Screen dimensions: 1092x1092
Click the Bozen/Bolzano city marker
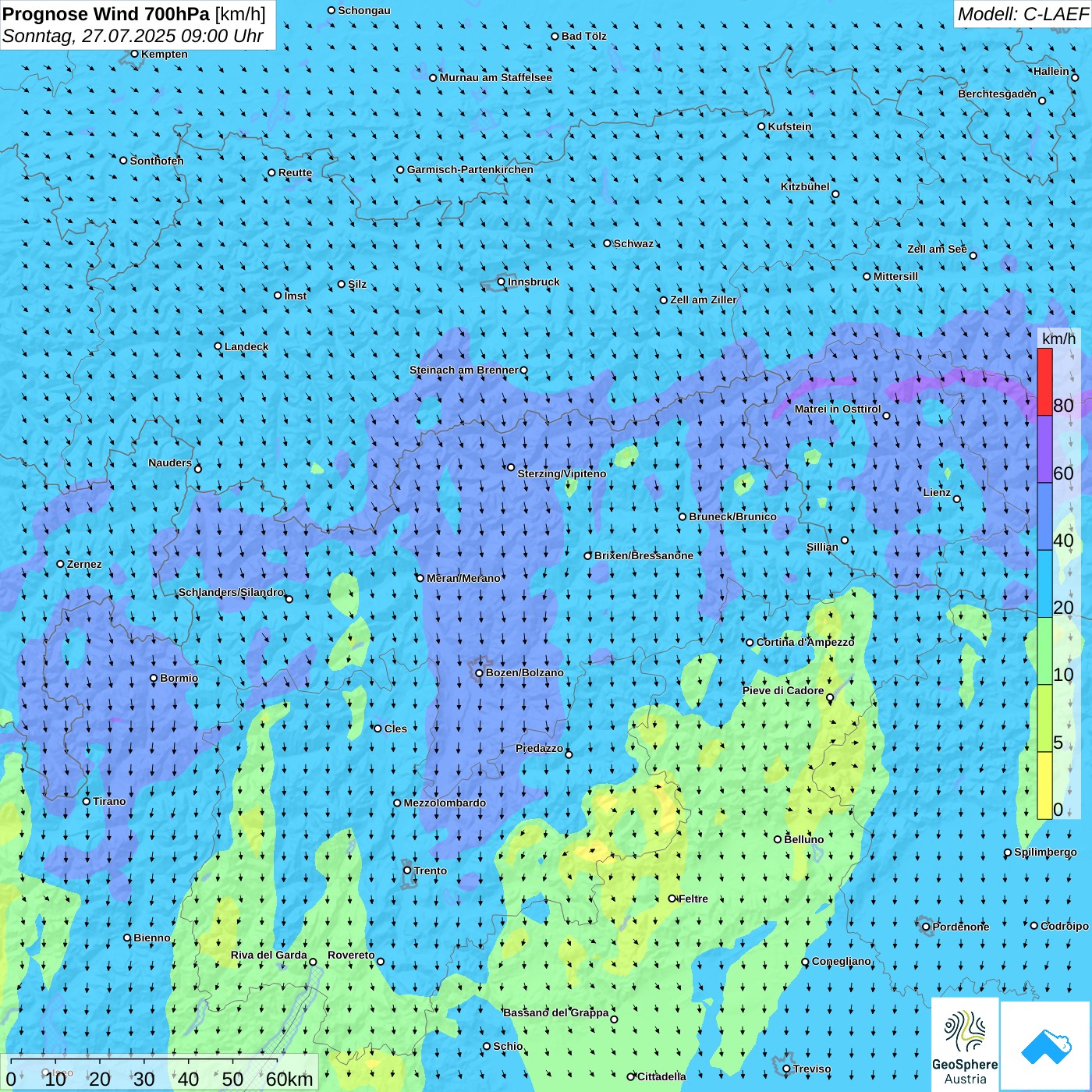click(479, 673)
